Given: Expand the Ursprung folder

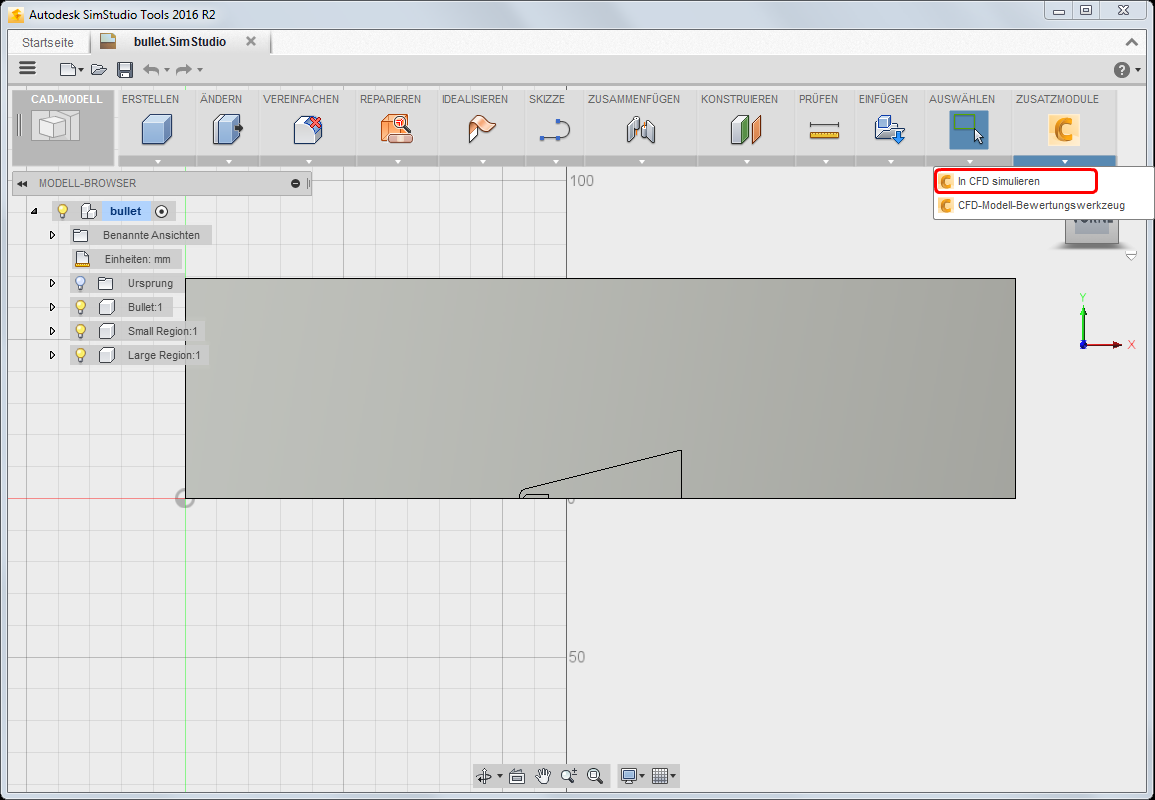Looking at the screenshot, I should pyautogui.click(x=52, y=283).
